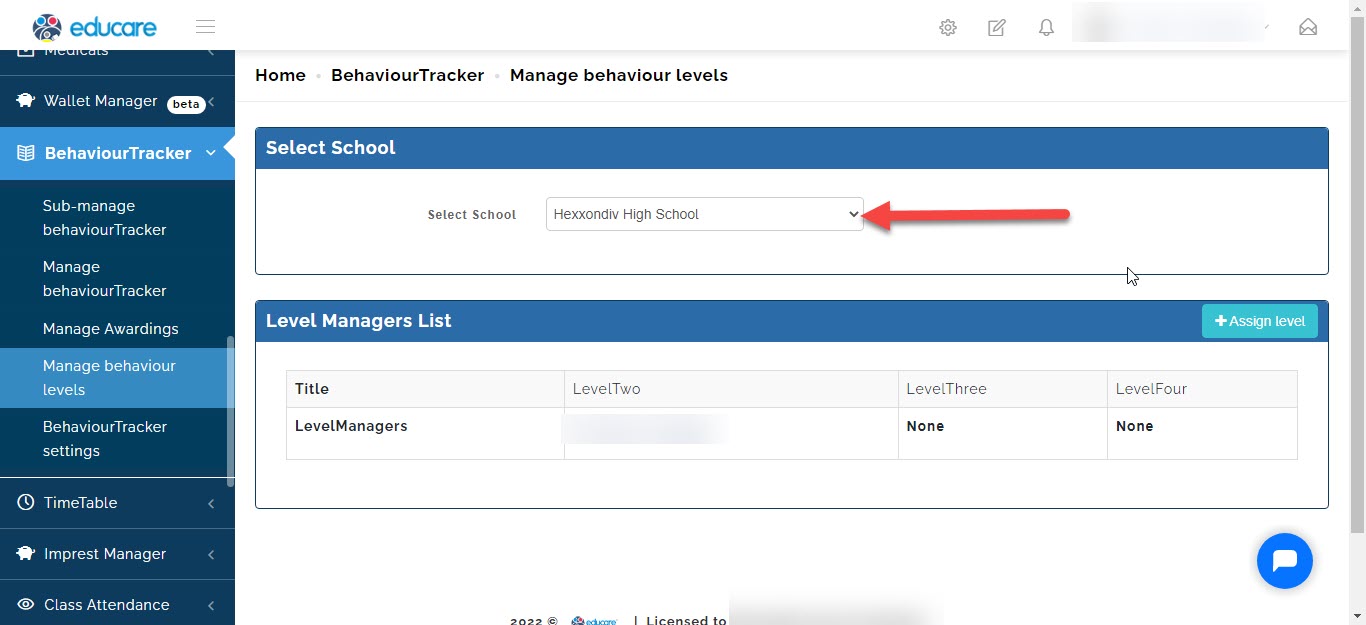Click the LevelThree column header
Viewport: 1366px width, 625px height.
coord(1003,389)
